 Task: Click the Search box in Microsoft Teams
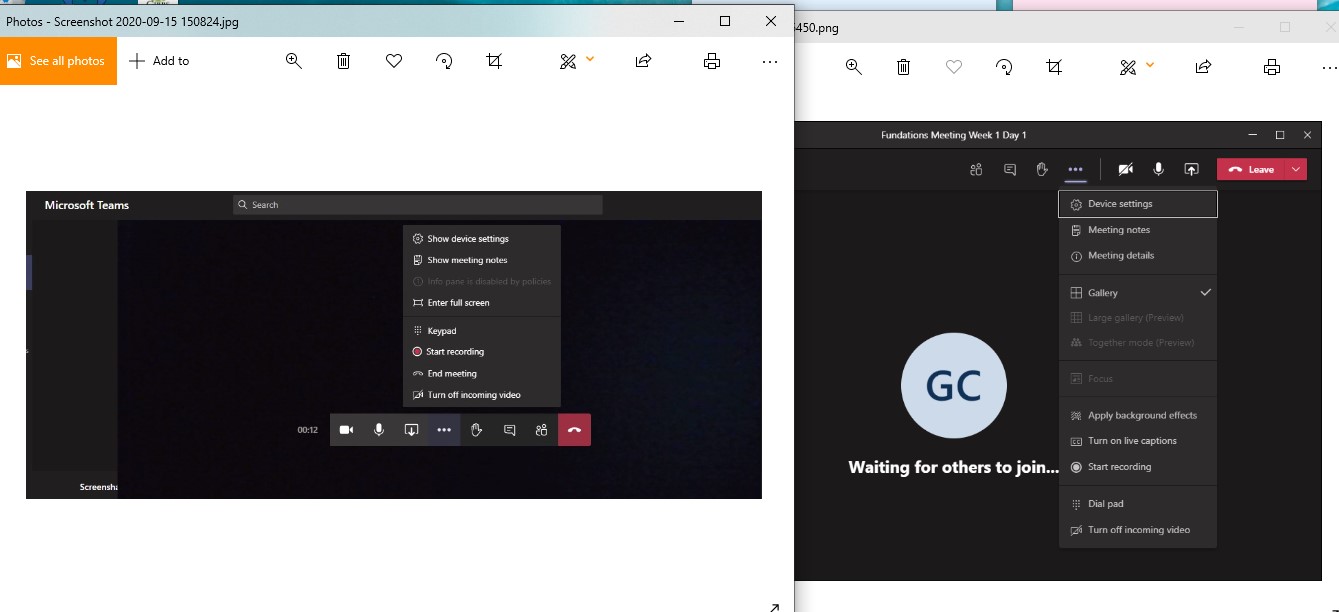pos(417,205)
